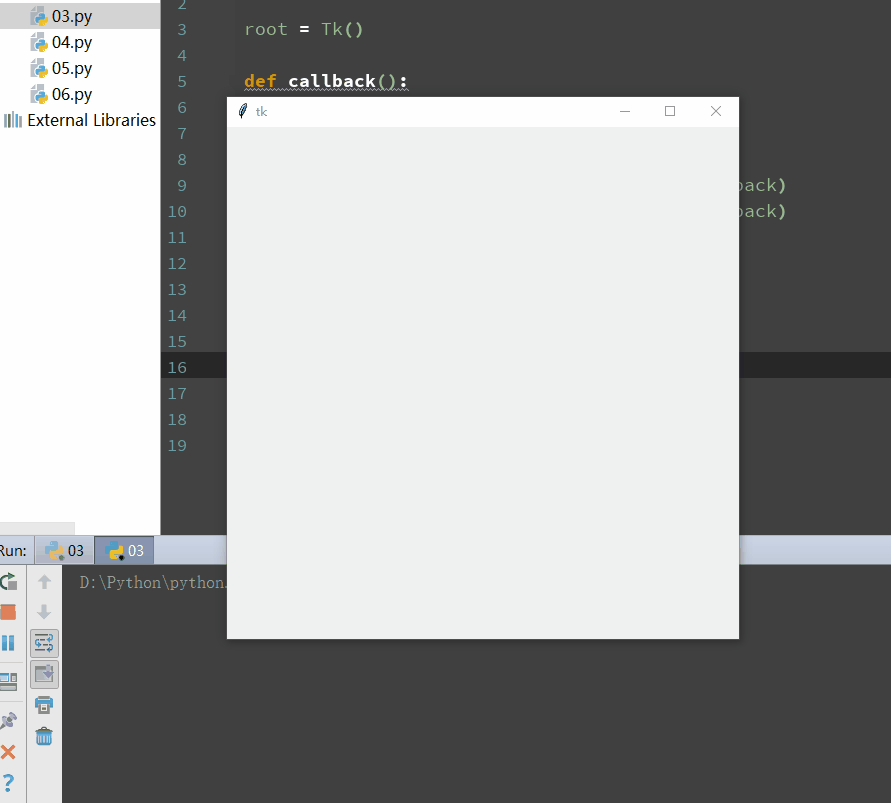This screenshot has width=891, height=803.
Task: Click the Python file icon beside 04.py
Action: tap(39, 43)
